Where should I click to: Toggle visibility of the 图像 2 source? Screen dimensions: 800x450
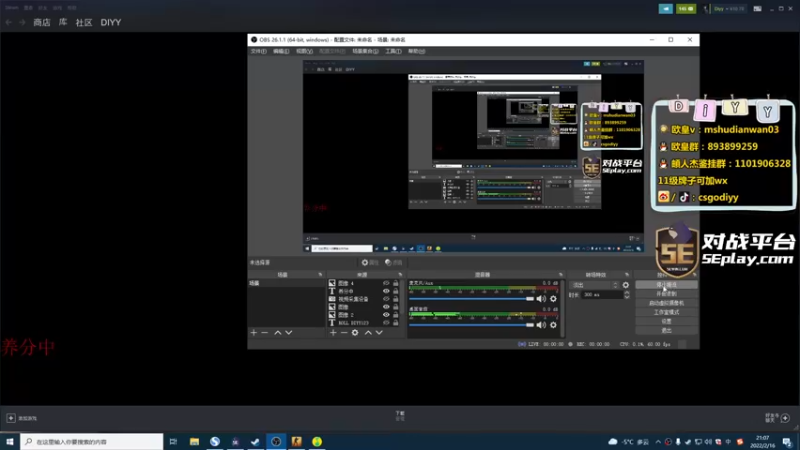tap(386, 315)
